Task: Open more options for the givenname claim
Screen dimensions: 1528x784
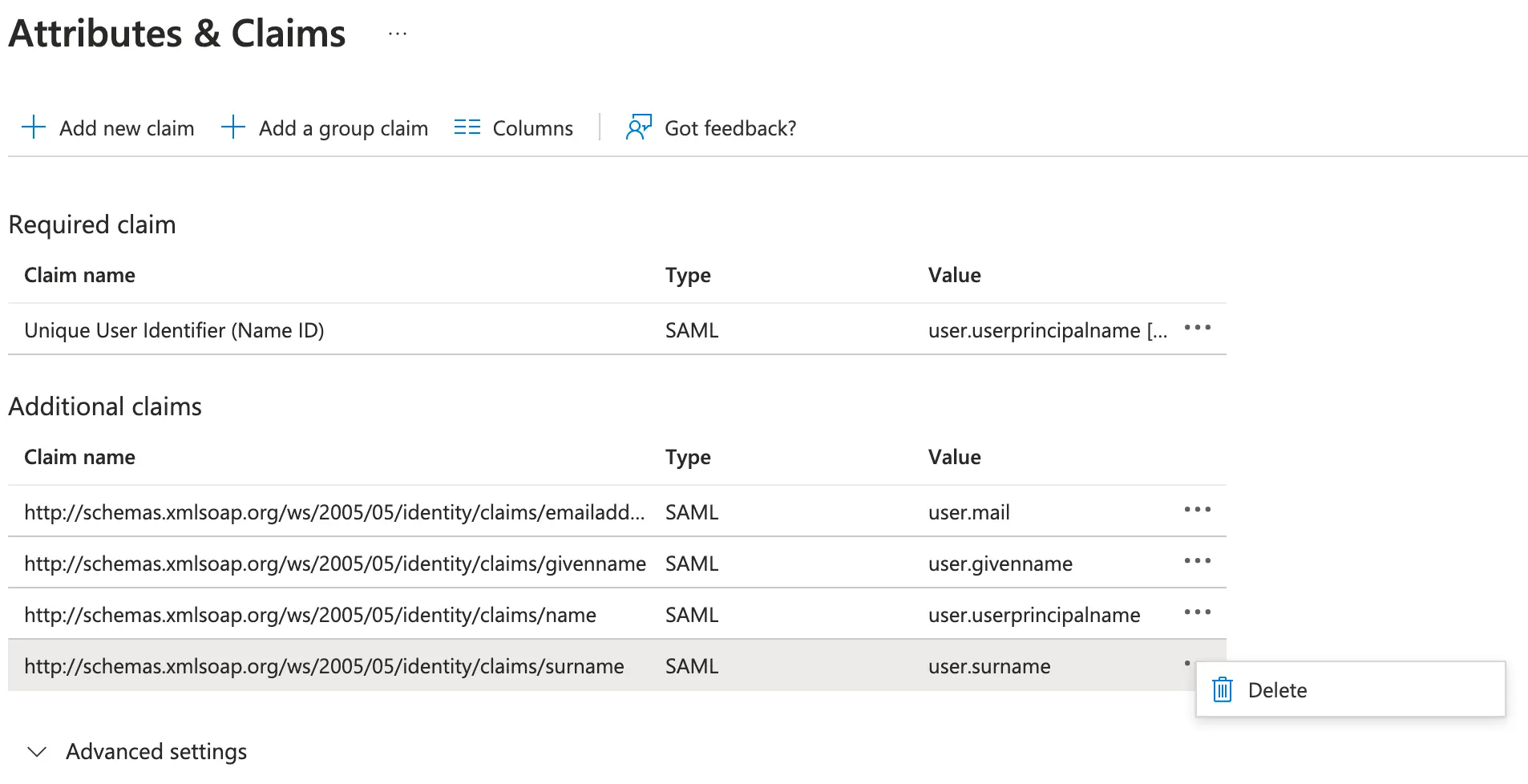Action: [x=1197, y=561]
